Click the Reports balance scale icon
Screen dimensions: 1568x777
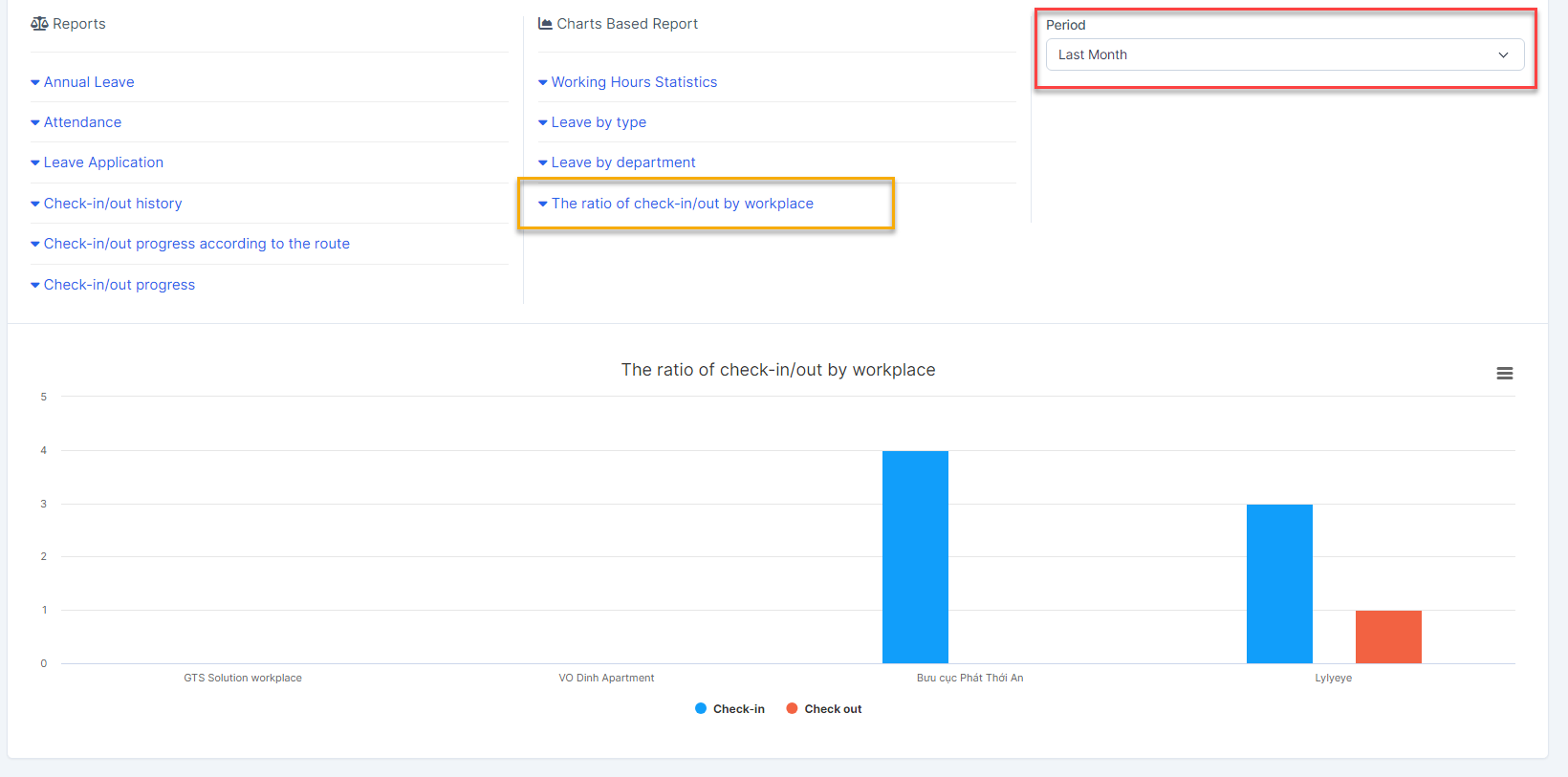[39, 24]
